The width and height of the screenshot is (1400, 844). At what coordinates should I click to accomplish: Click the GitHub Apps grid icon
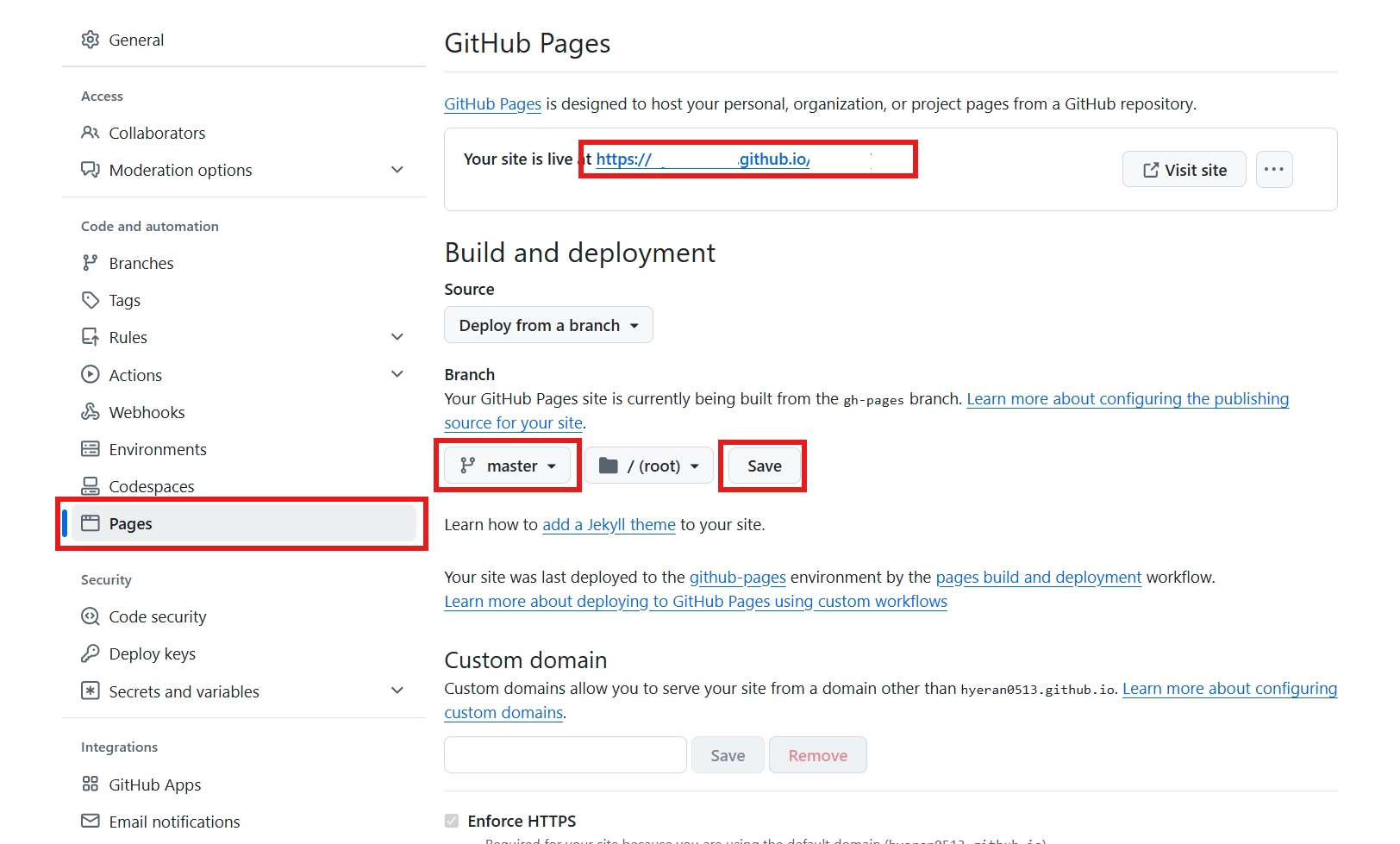click(91, 784)
